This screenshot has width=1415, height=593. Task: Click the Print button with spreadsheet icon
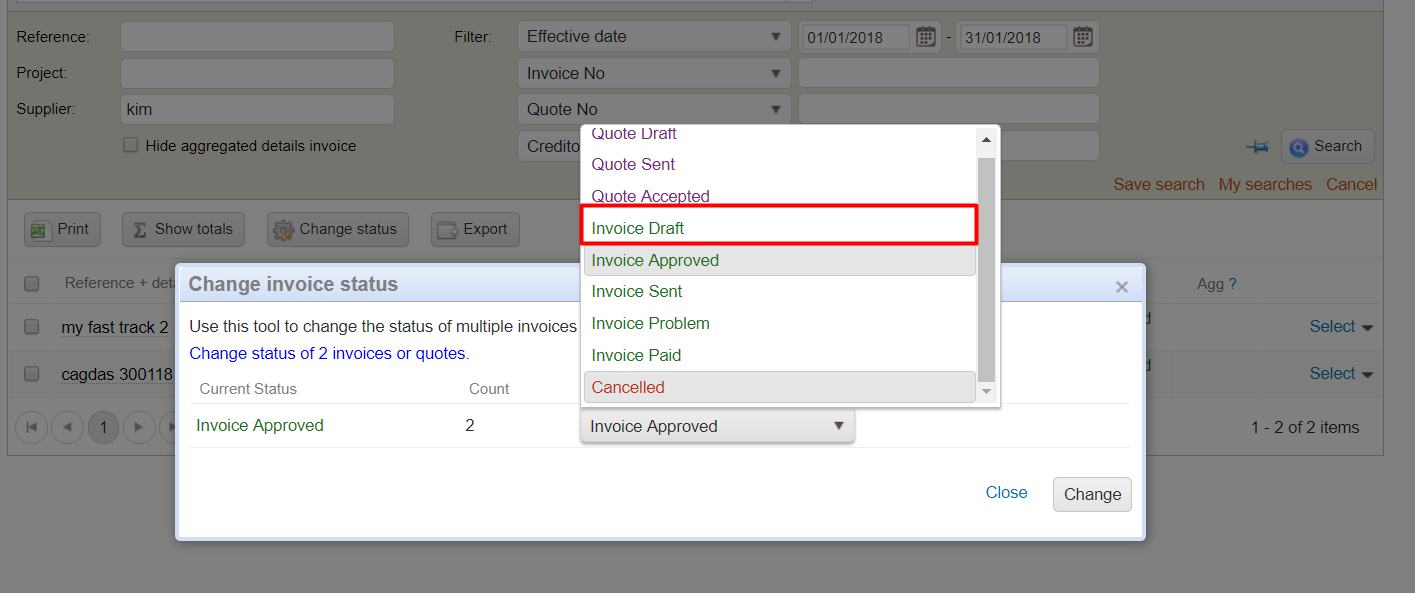coord(61,229)
